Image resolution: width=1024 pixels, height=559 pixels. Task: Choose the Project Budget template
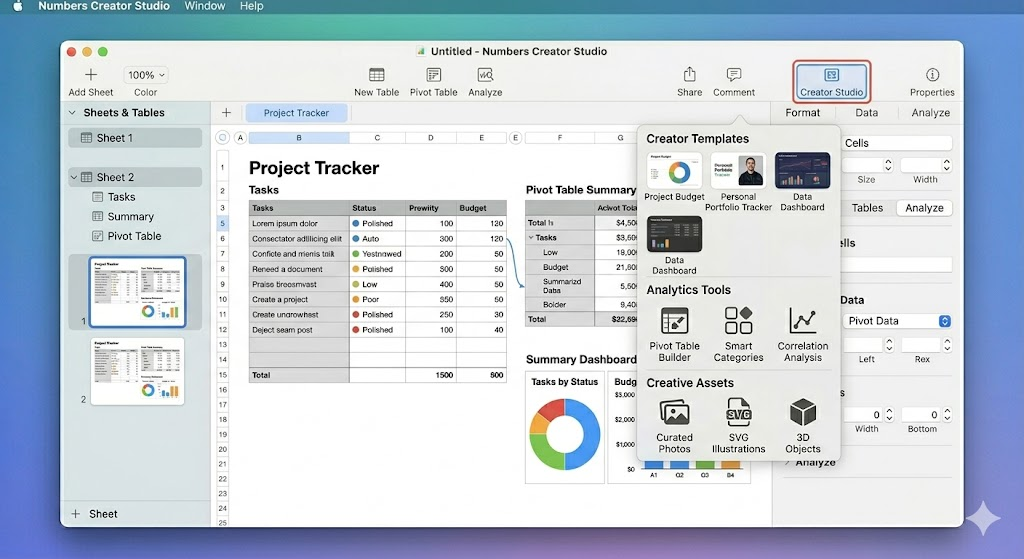tap(674, 177)
